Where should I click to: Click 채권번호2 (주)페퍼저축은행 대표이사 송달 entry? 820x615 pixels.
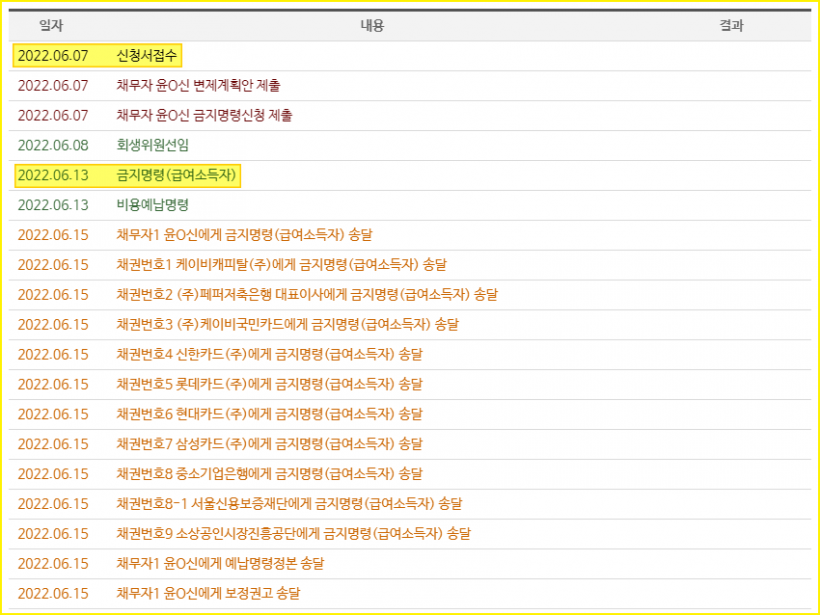pos(307,294)
